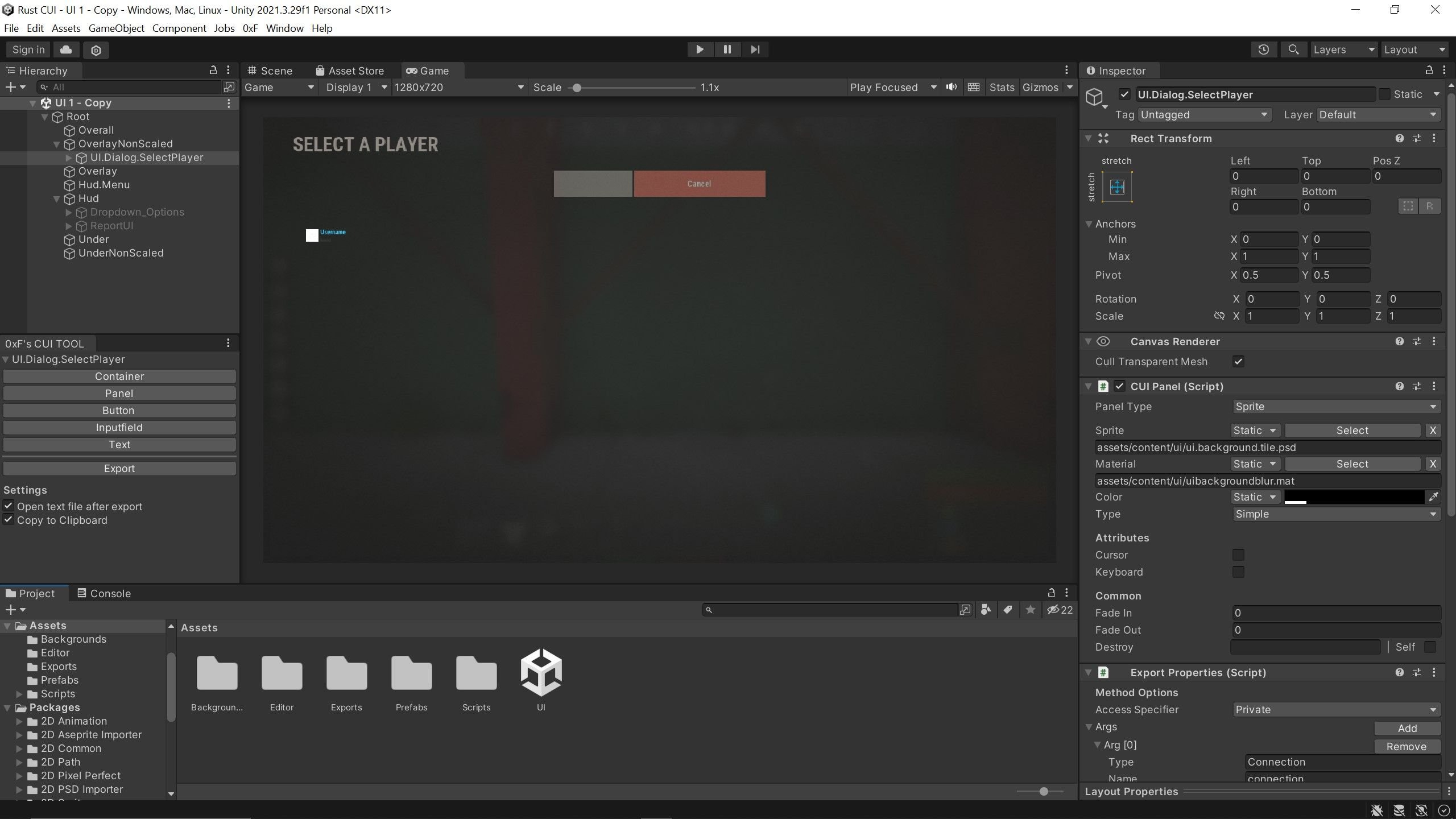This screenshot has height=819, width=1456.
Task: Open the anchor presets stretch icon
Action: [1117, 187]
